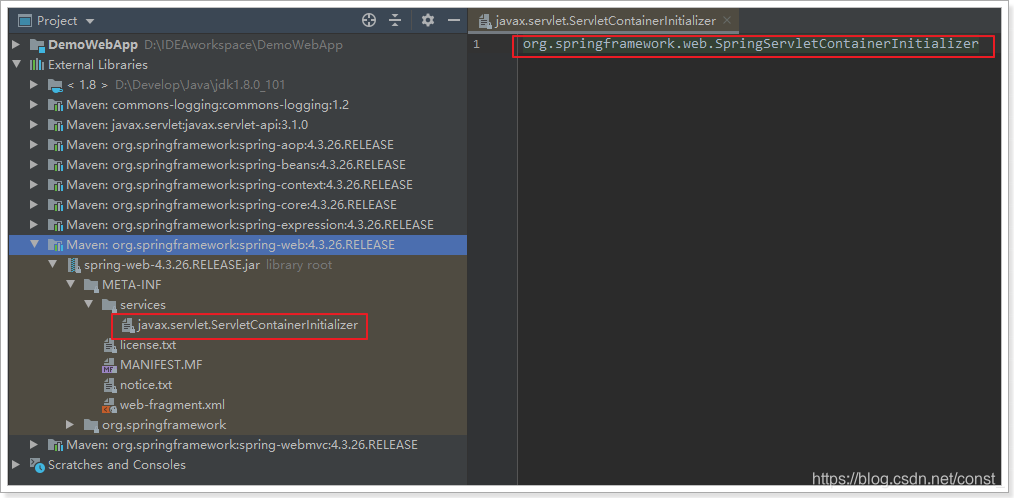Click the commons-logging library icon
Screen dimensions: 1014x498
55,105
